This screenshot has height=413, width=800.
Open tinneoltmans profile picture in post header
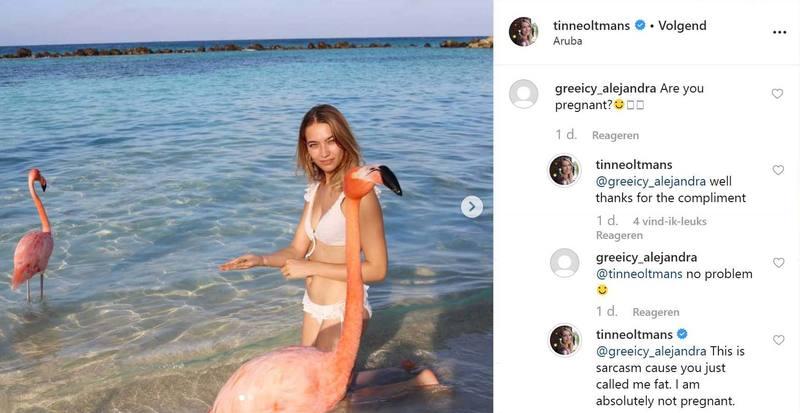(x=523, y=31)
